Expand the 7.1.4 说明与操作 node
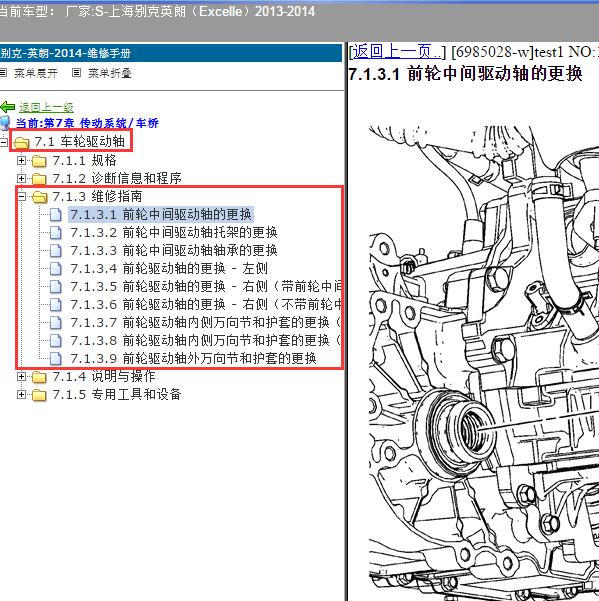Screen dimensions: 599x601 pyautogui.click(x=21, y=377)
